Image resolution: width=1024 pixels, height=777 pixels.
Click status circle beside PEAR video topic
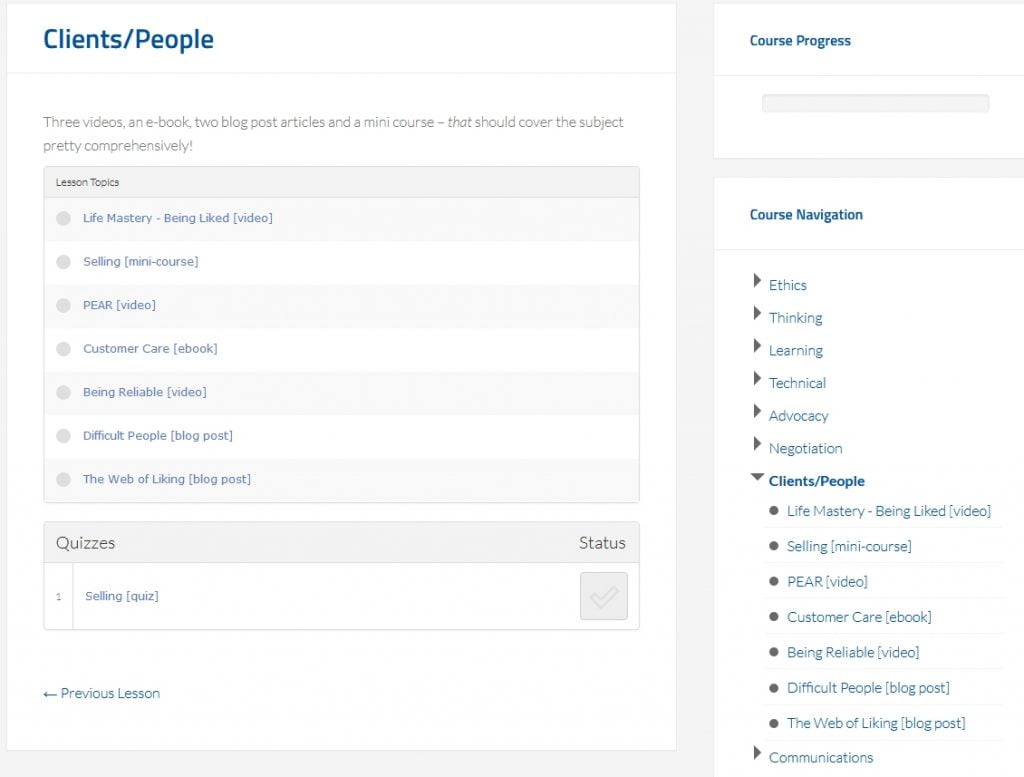point(63,305)
